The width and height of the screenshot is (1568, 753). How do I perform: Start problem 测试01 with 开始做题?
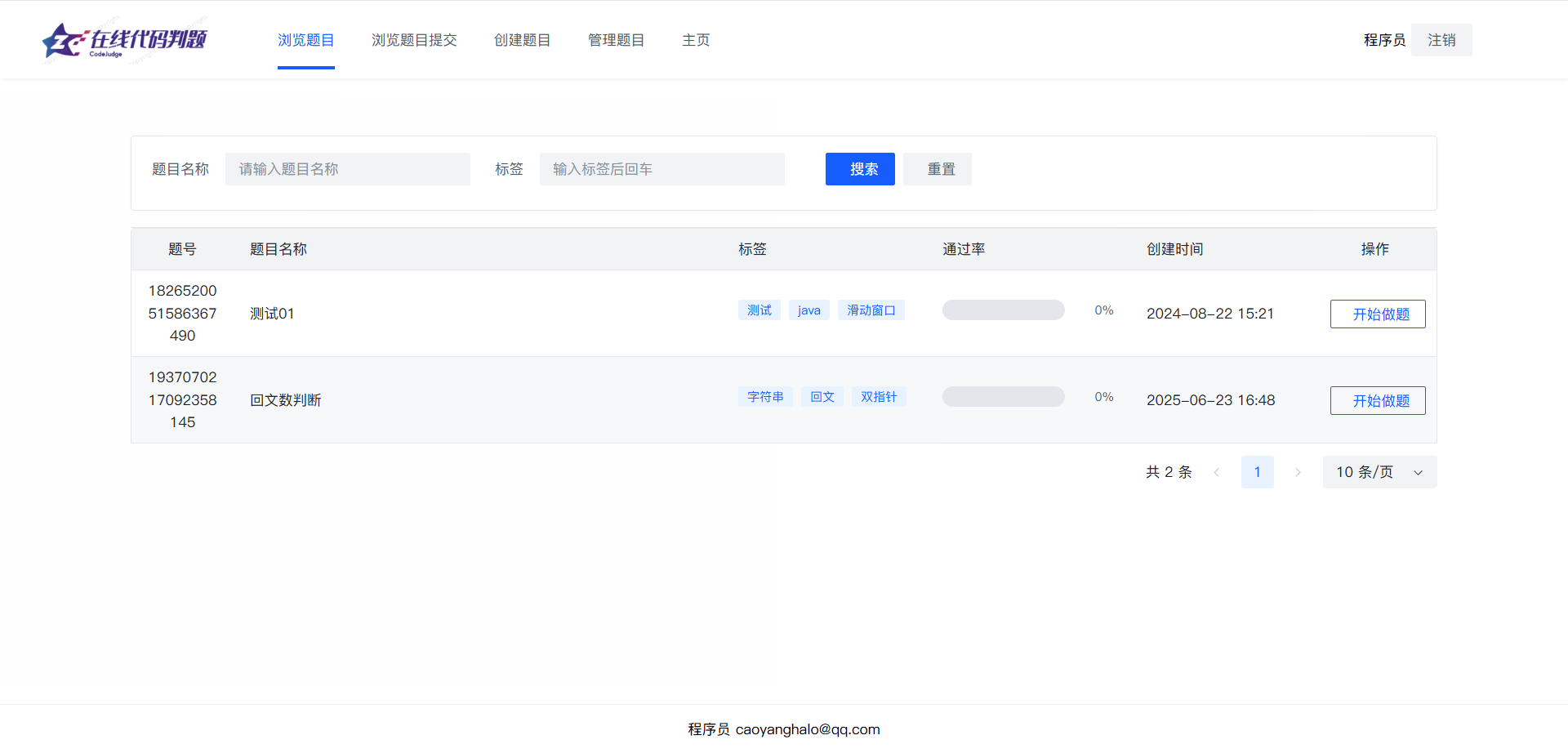coord(1378,314)
